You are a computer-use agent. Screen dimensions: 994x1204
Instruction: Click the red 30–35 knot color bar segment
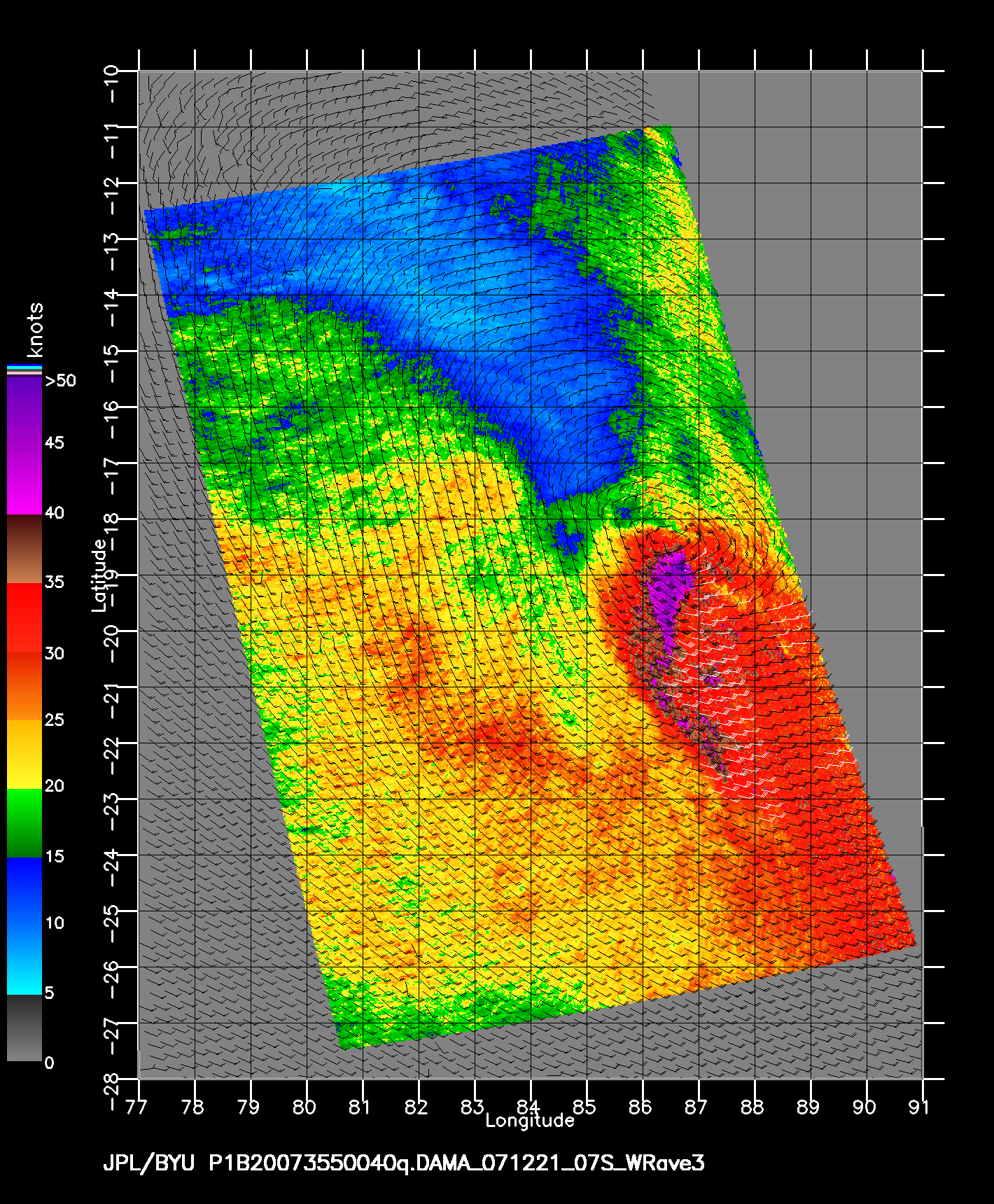pos(24,618)
